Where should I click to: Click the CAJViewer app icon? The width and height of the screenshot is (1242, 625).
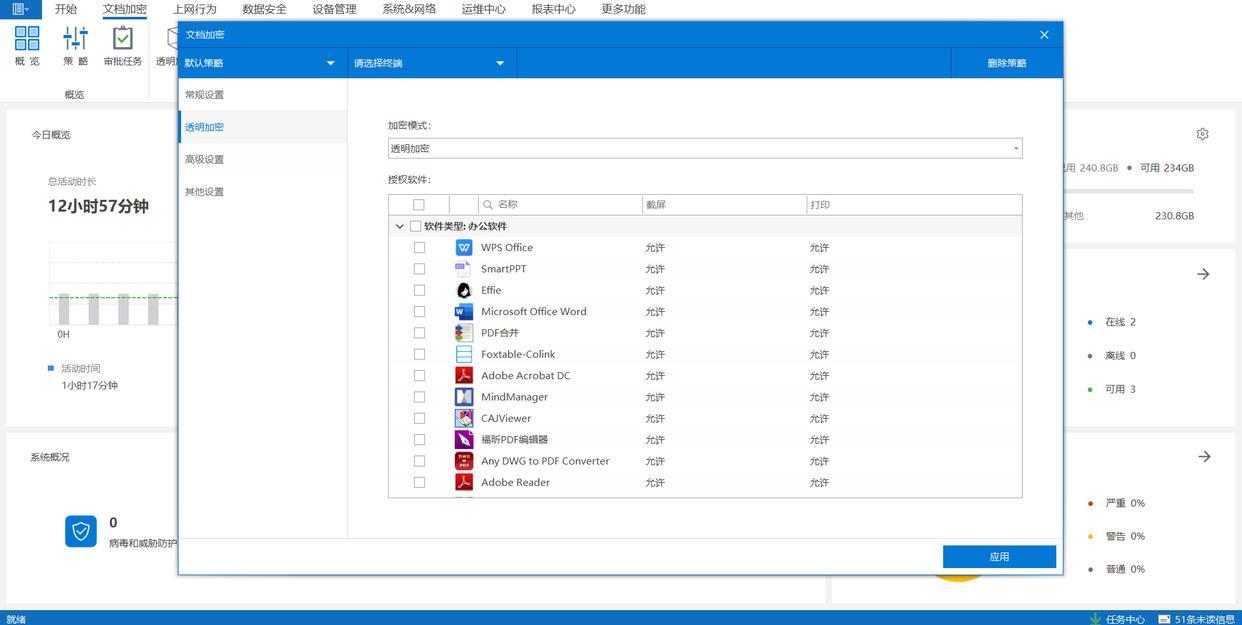pyautogui.click(x=464, y=419)
